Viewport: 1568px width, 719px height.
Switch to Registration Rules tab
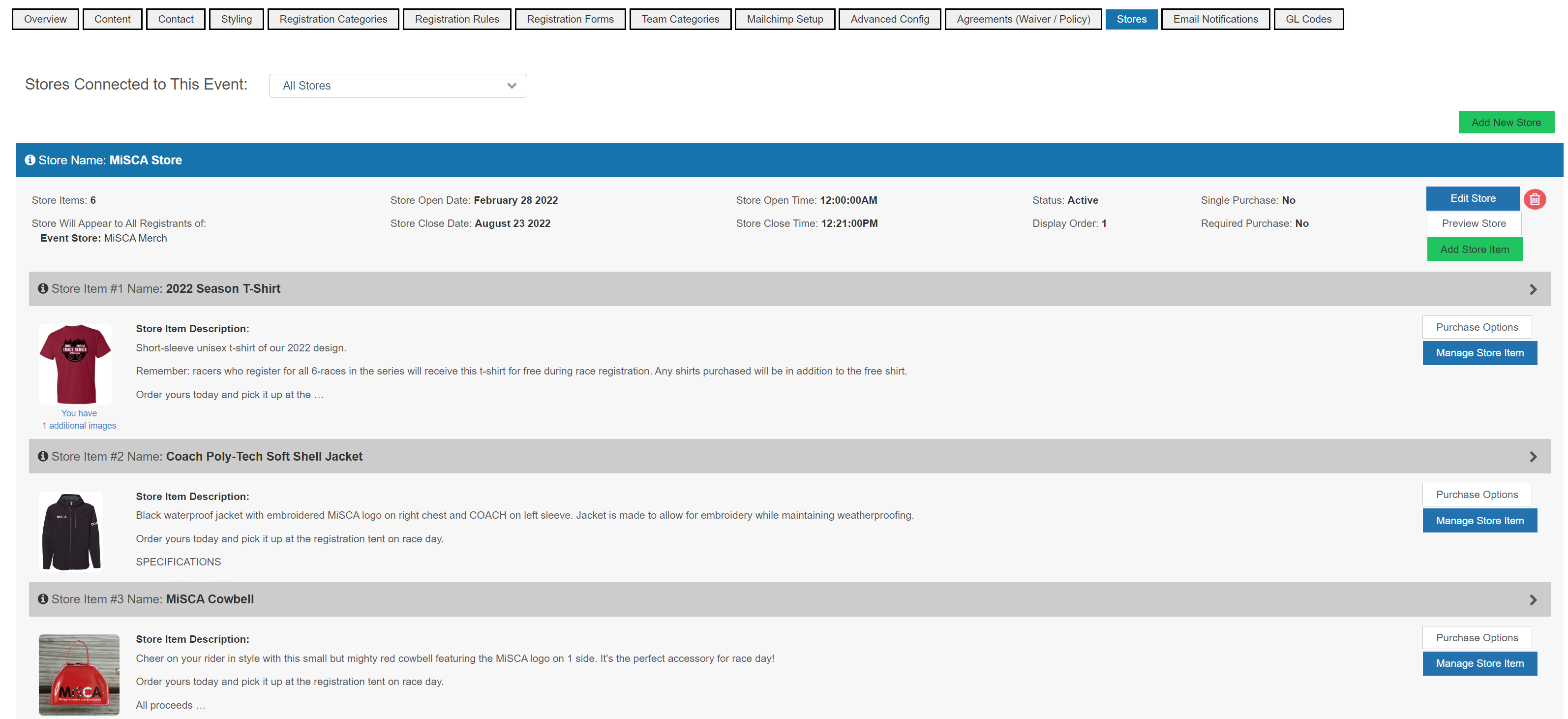[x=456, y=19]
